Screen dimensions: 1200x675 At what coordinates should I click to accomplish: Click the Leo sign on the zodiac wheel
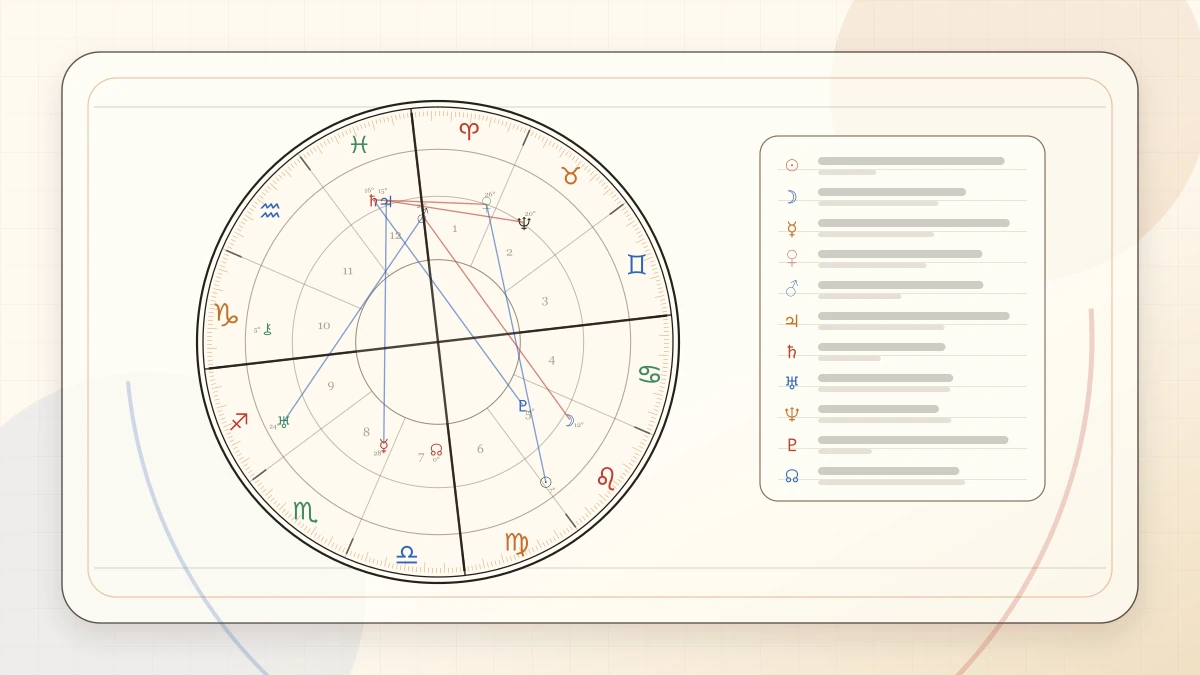coord(606,477)
